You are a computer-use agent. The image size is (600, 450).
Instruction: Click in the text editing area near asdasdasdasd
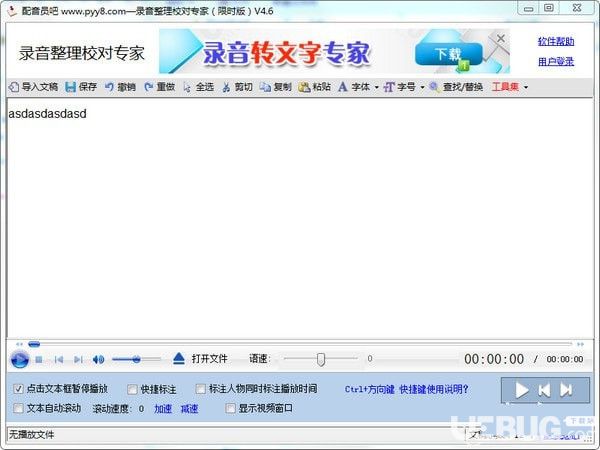300,218
